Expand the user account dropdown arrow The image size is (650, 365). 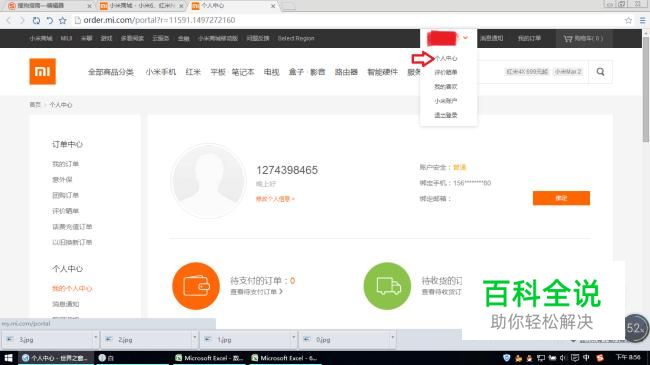coord(466,38)
